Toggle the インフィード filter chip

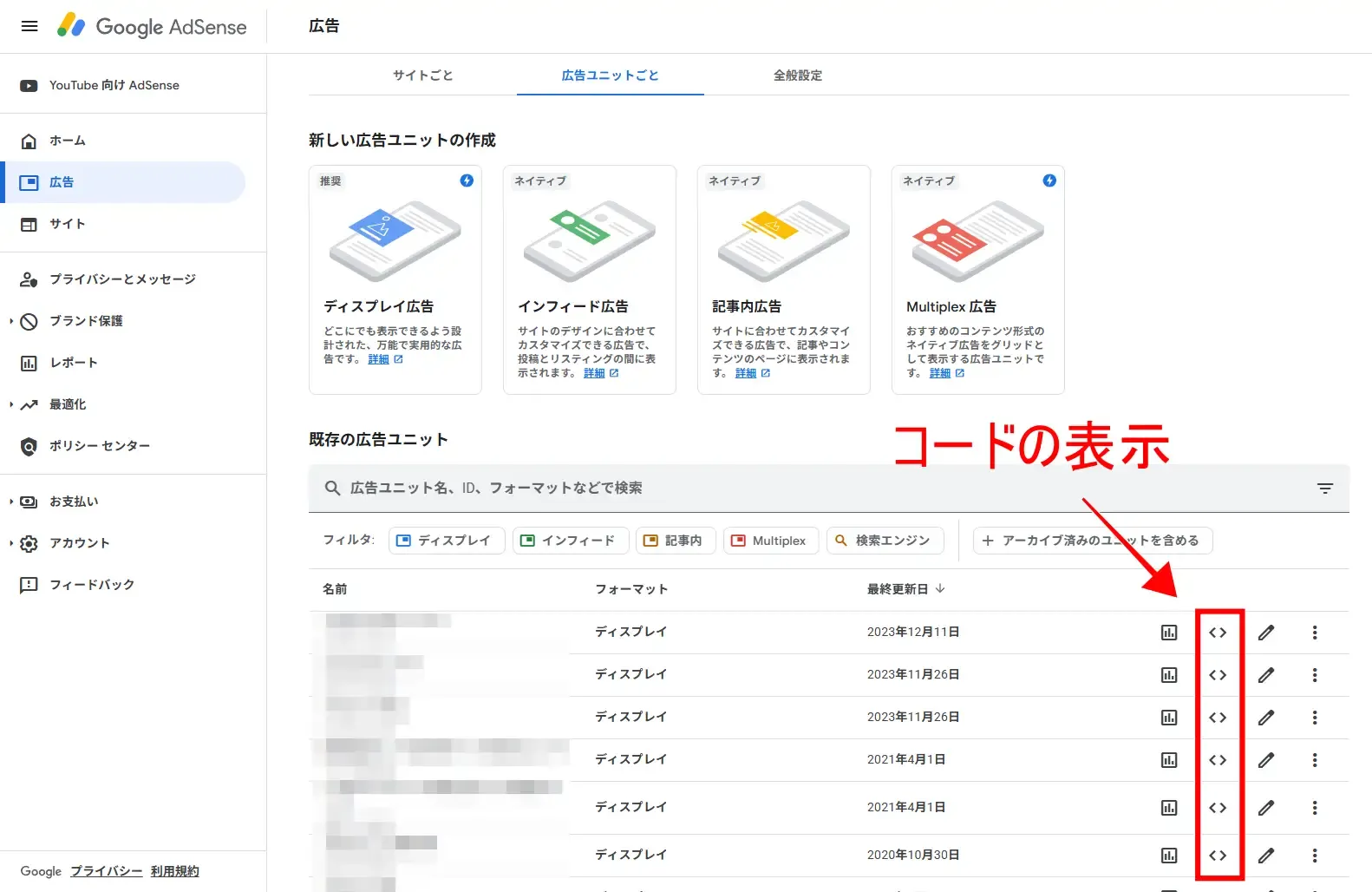(569, 541)
